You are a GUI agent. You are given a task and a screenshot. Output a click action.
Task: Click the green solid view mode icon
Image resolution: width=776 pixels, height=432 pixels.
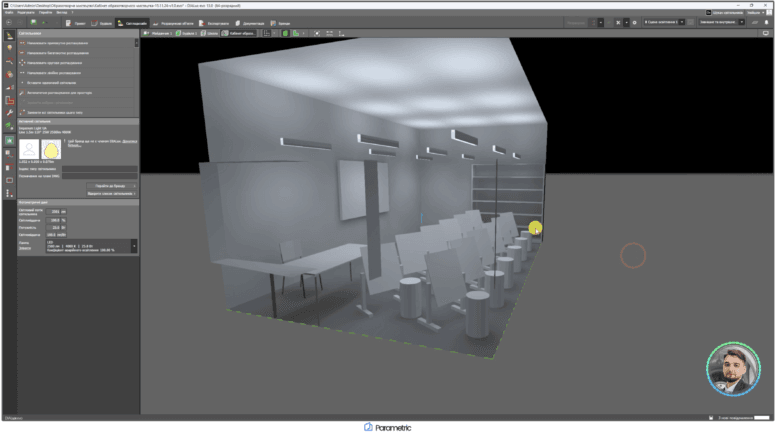click(x=285, y=33)
